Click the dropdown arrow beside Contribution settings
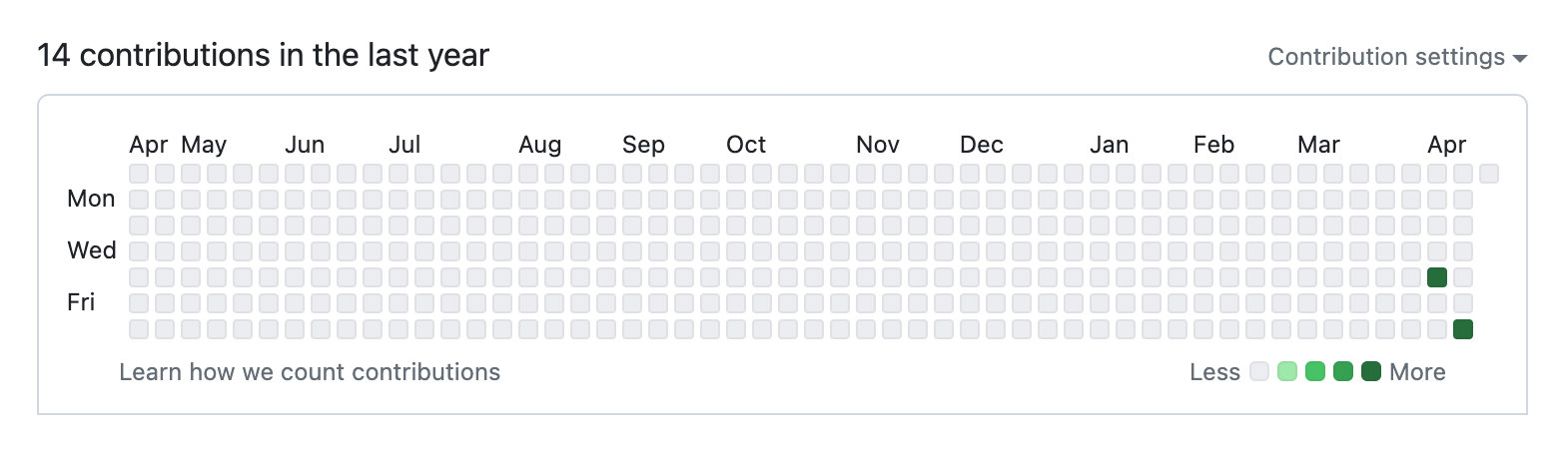 pyautogui.click(x=1520, y=59)
